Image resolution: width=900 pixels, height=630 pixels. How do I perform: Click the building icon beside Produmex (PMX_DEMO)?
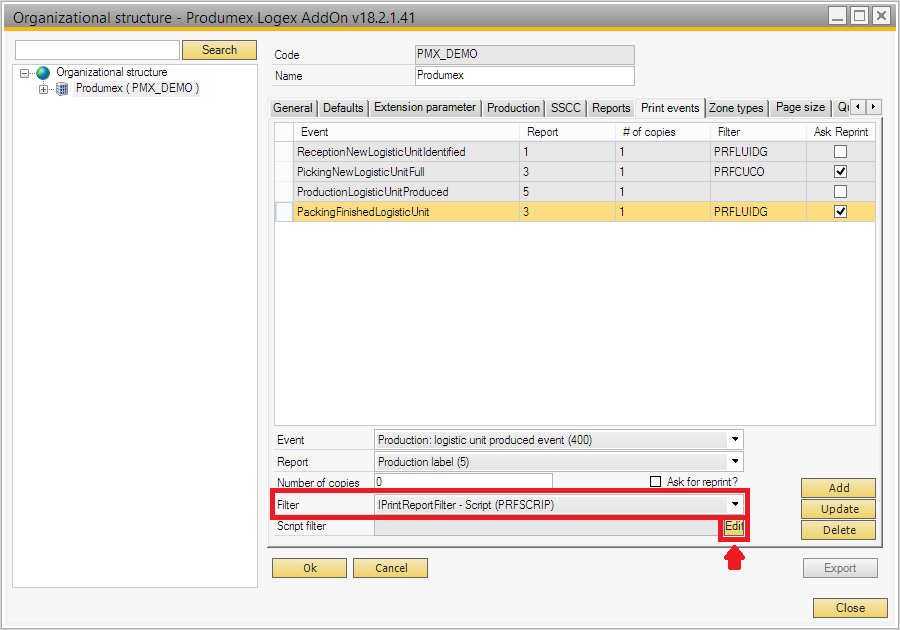(62, 89)
